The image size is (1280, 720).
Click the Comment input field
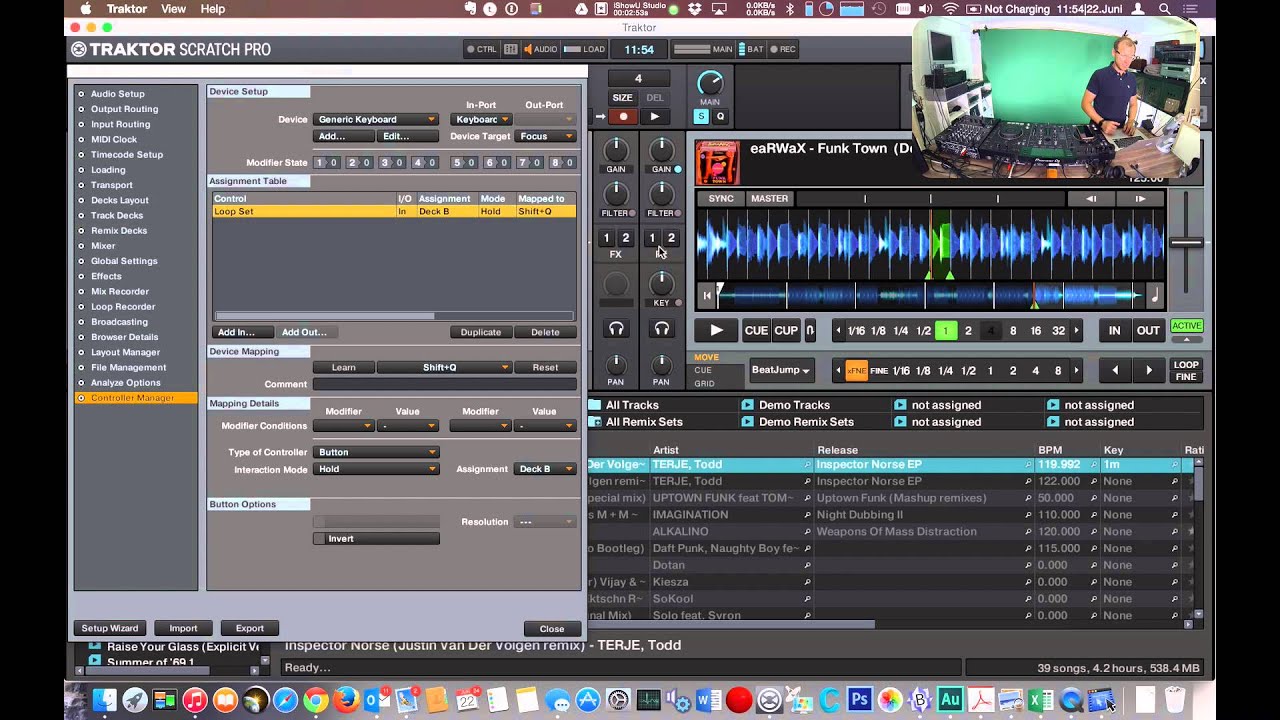444,384
